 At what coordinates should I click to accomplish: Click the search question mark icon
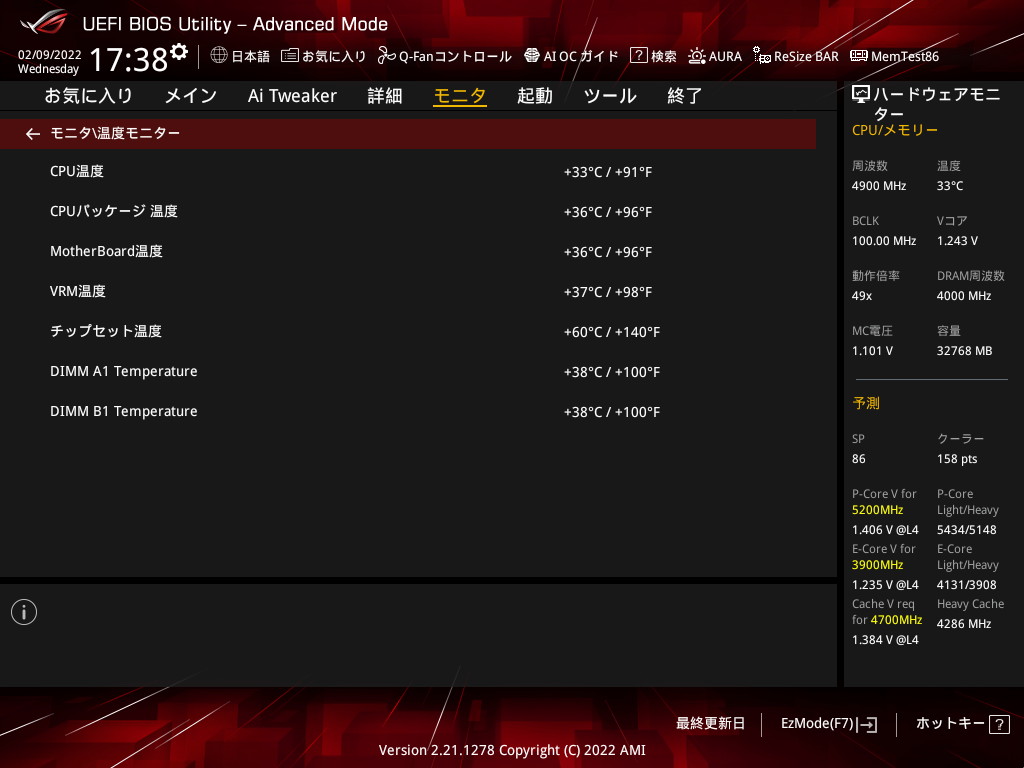tap(638, 56)
